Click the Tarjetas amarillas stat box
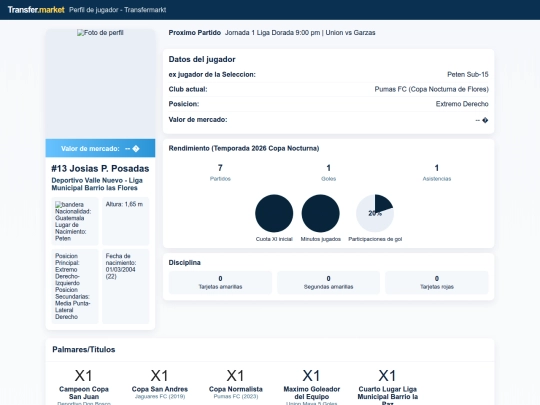Viewport: 540px width, 405px height. point(220,282)
